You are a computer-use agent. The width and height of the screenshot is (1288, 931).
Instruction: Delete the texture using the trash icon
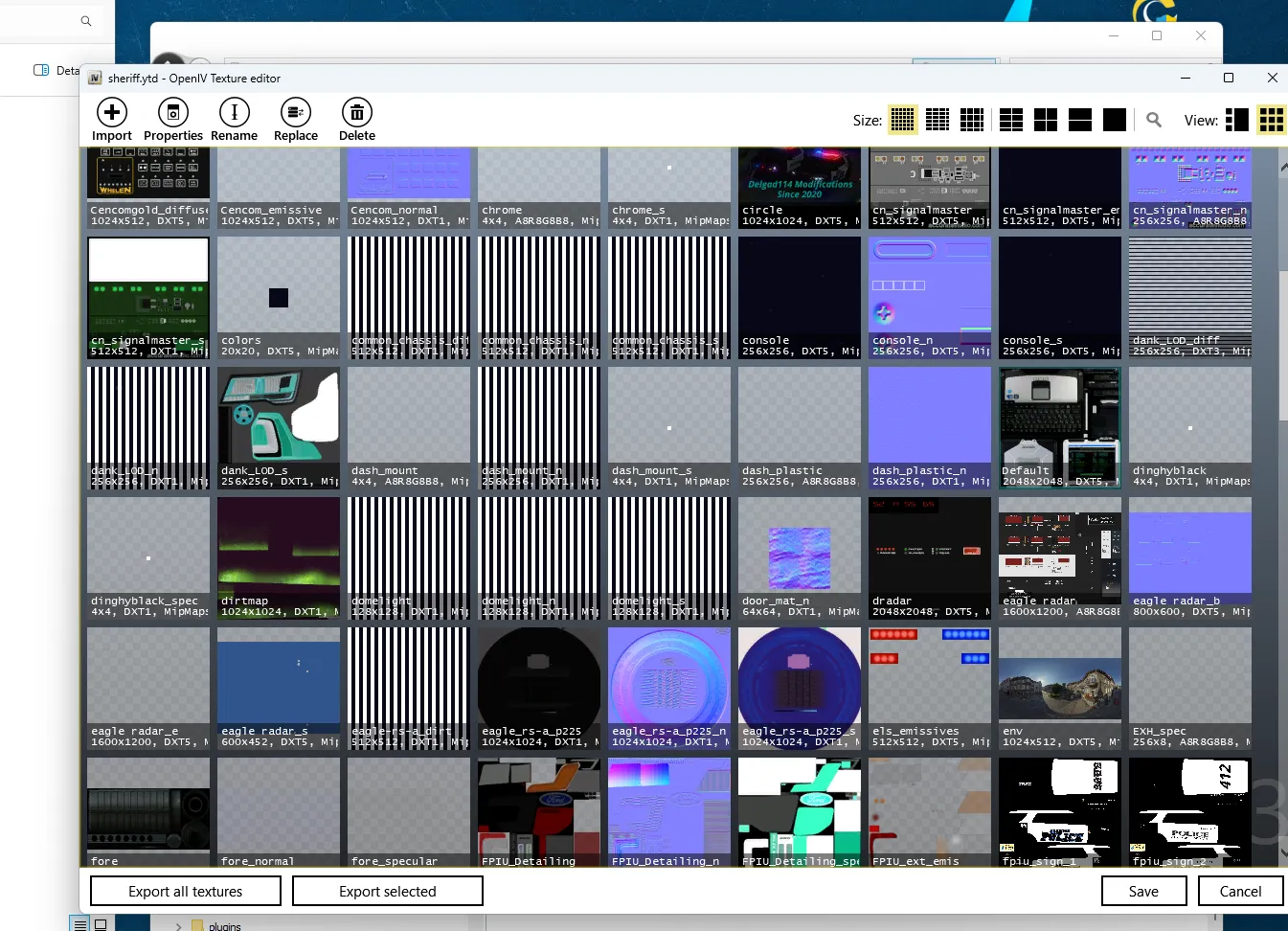click(x=356, y=113)
